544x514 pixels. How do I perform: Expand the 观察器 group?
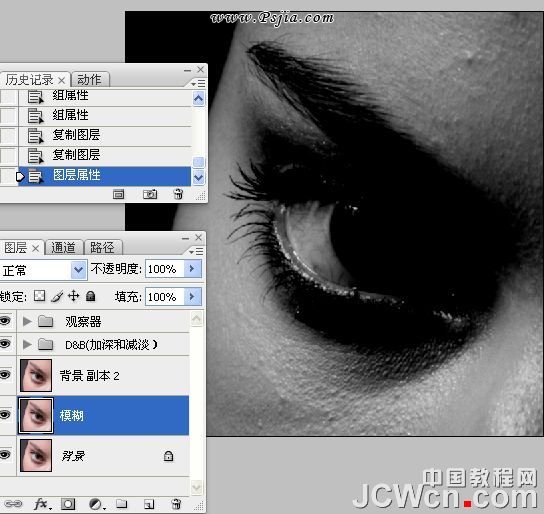click(27, 322)
